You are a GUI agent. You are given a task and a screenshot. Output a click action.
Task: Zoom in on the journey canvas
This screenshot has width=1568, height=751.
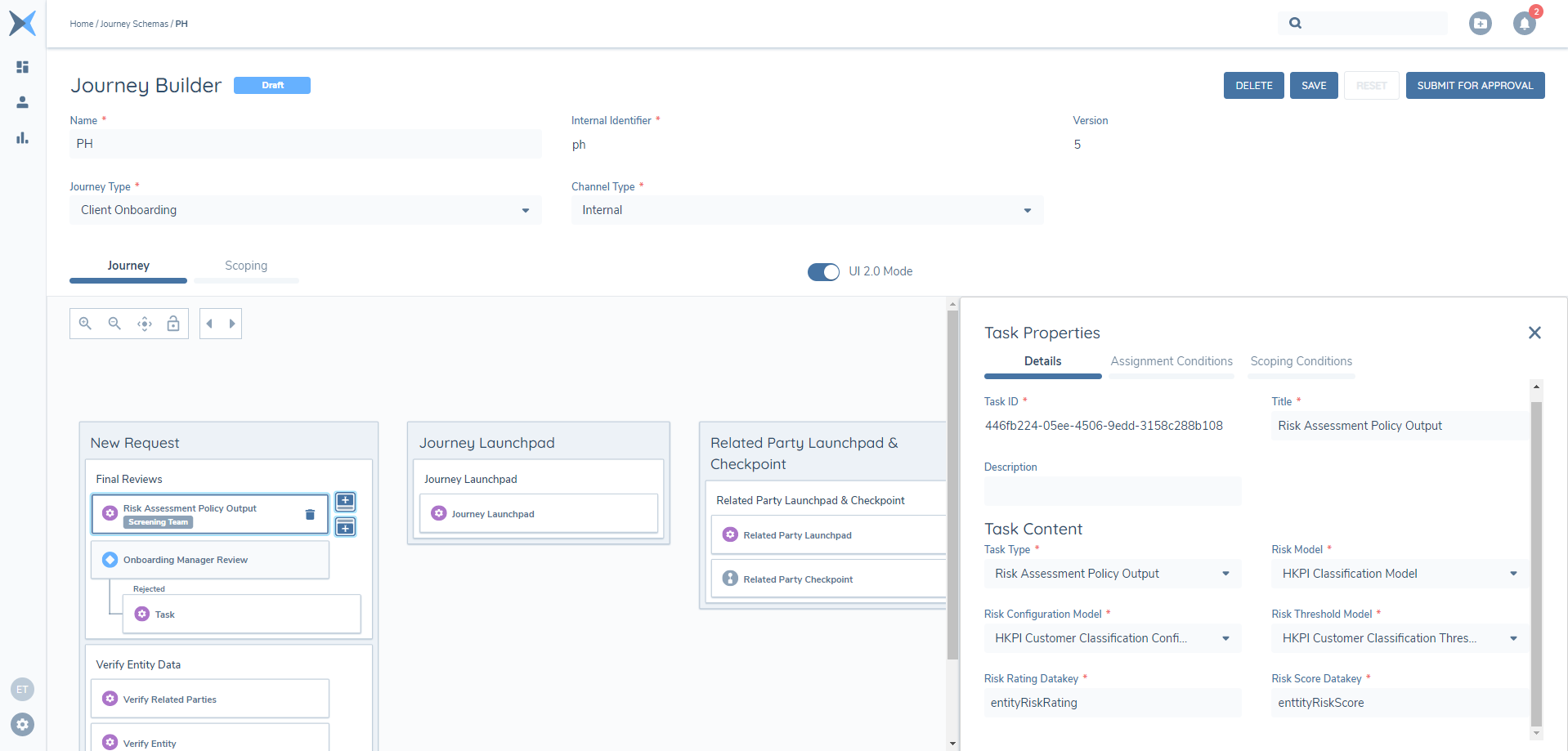click(85, 324)
